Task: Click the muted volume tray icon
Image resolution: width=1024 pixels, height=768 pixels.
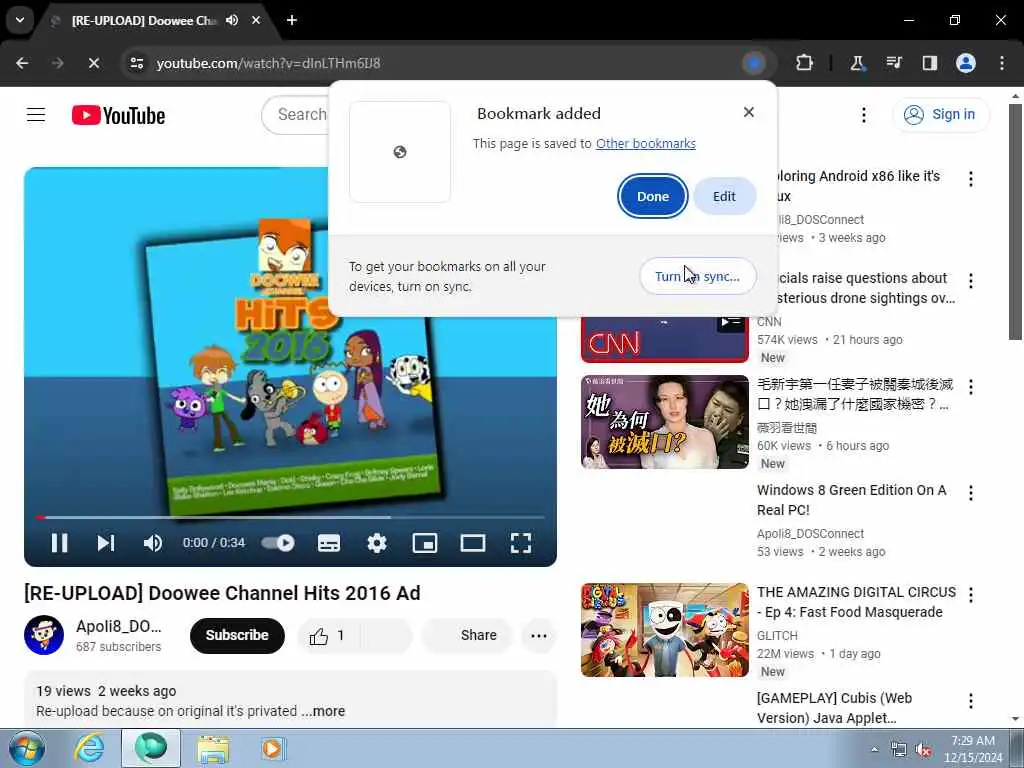Action: 923,750
